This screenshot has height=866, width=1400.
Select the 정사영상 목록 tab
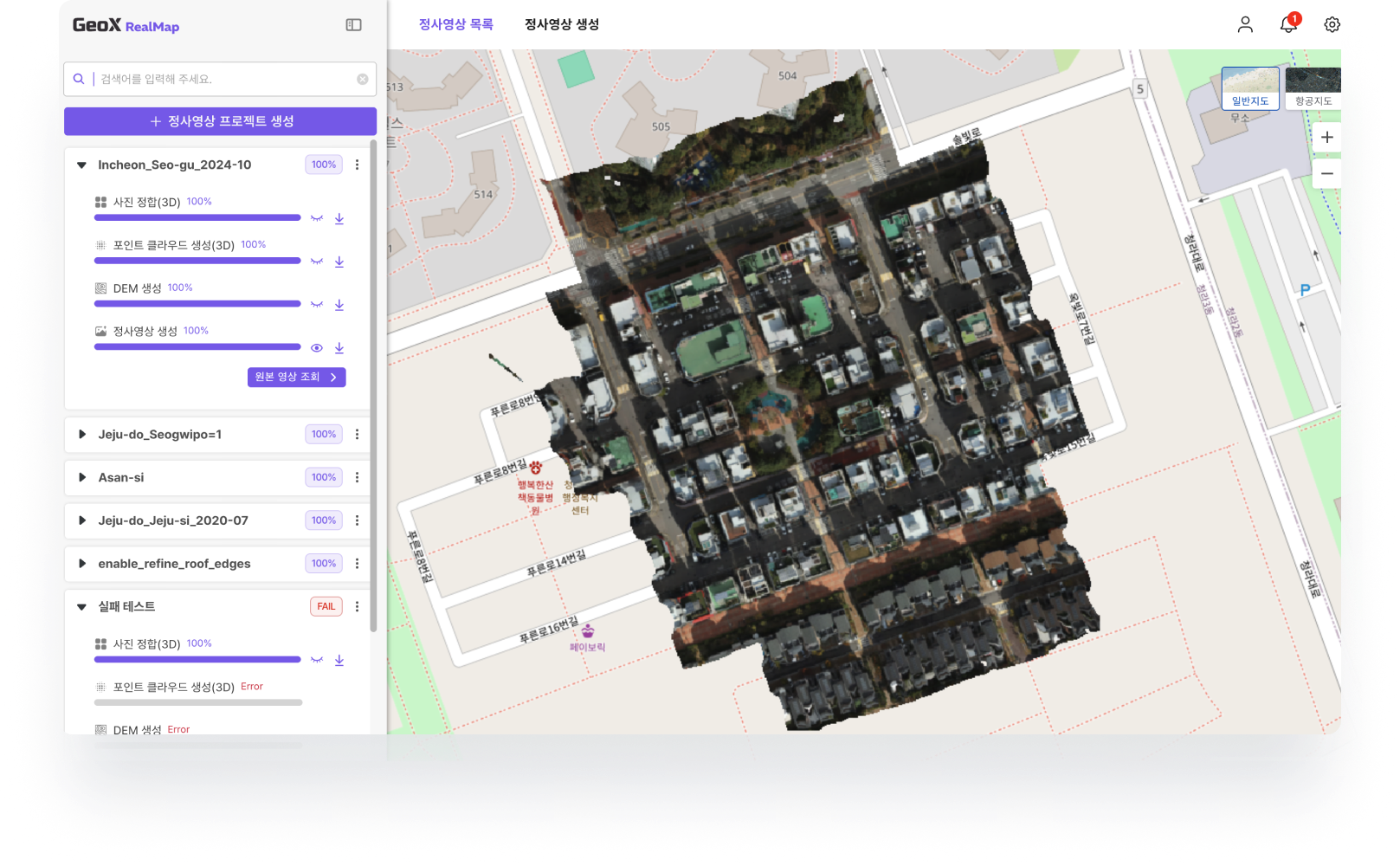click(455, 24)
